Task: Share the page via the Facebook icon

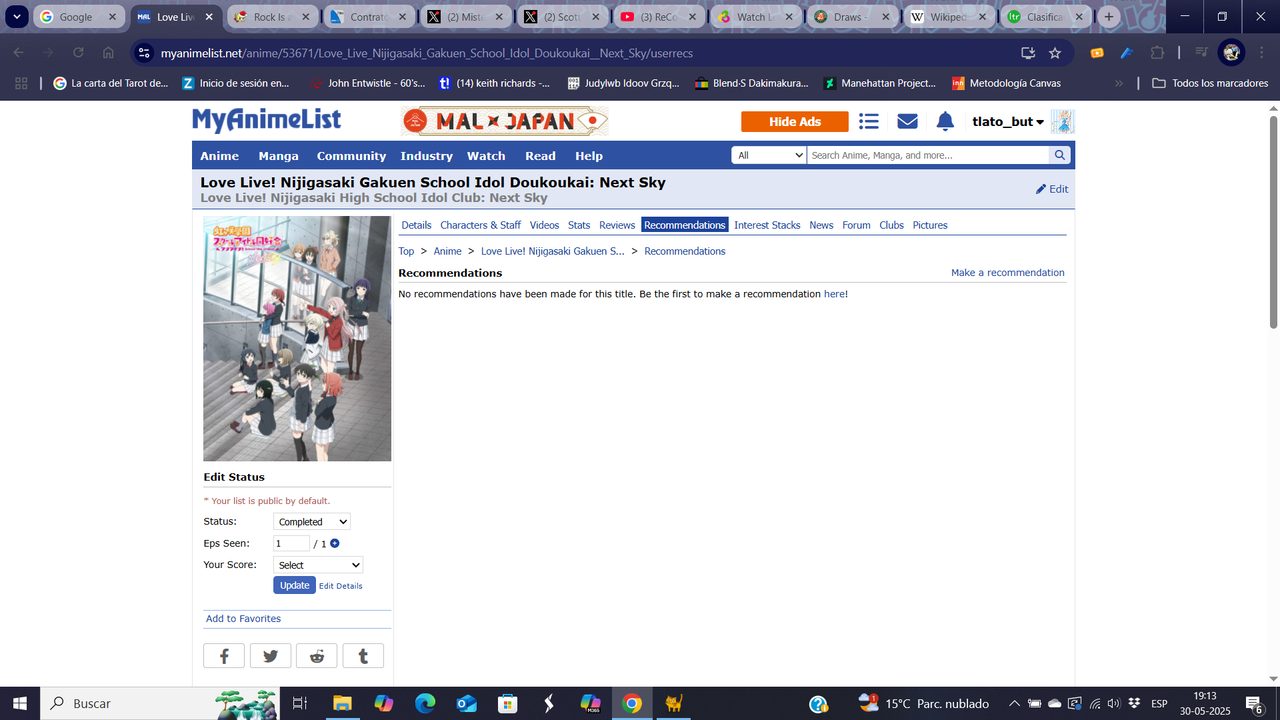Action: coord(223,655)
